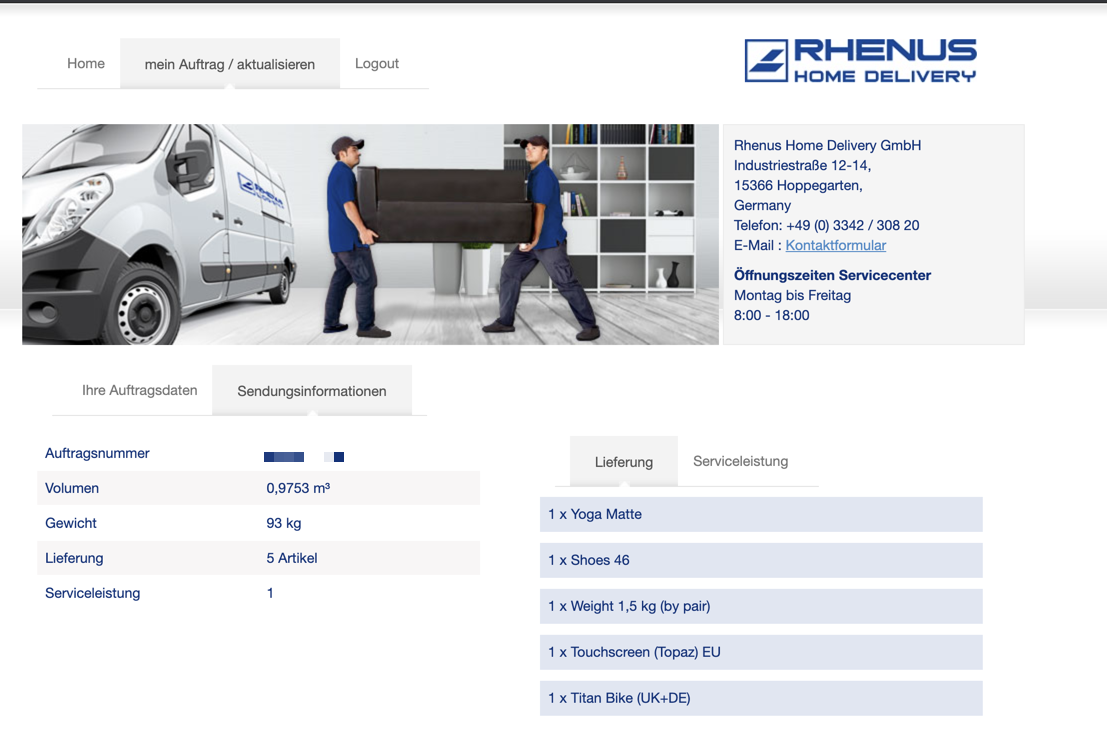
Task: Click the volume value 0,9753 m³
Action: 298,488
